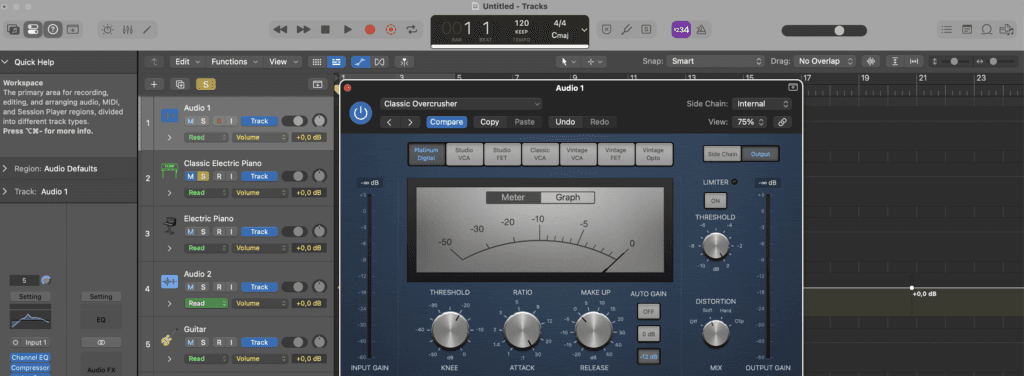Open the List Editors icon
Image resolution: width=1024 pixels, height=376 pixels.
click(946, 29)
